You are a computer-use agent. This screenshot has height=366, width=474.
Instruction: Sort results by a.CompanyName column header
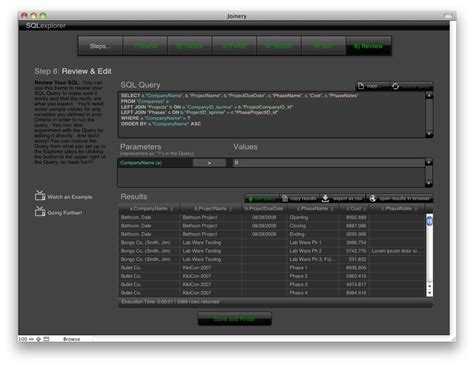[149, 209]
